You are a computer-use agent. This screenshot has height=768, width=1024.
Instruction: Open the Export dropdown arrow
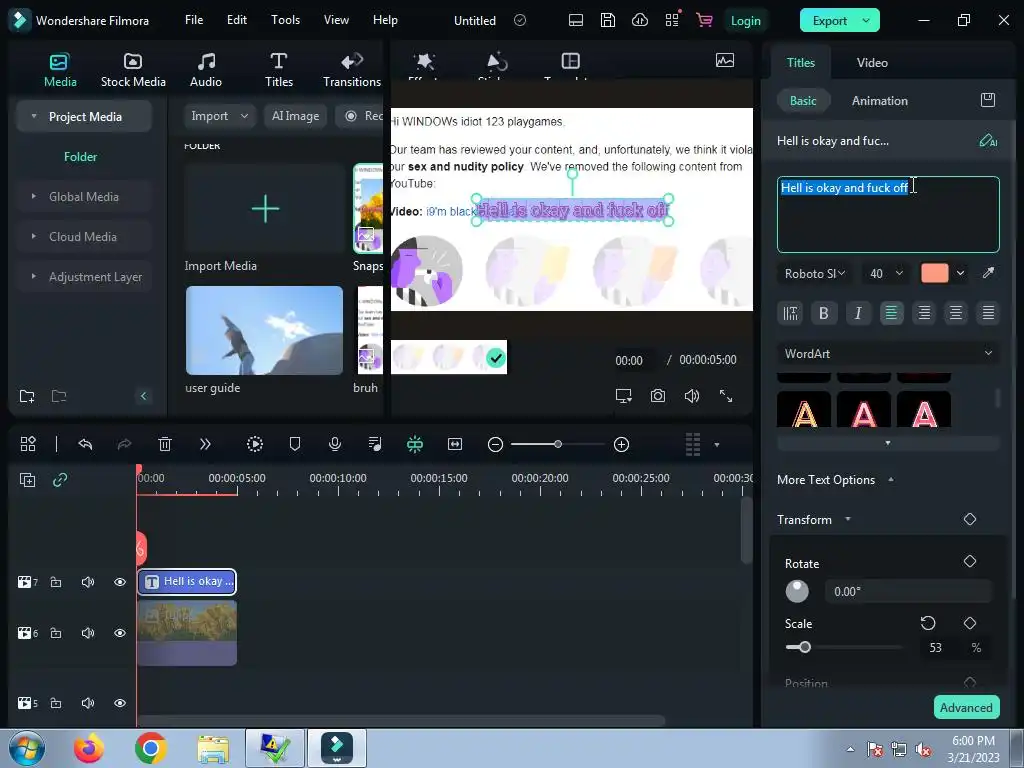point(866,20)
